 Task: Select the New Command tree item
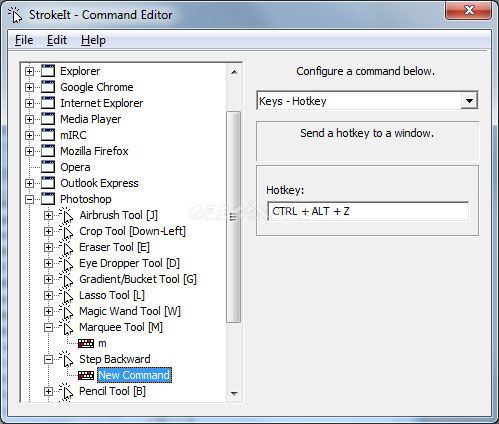(134, 375)
